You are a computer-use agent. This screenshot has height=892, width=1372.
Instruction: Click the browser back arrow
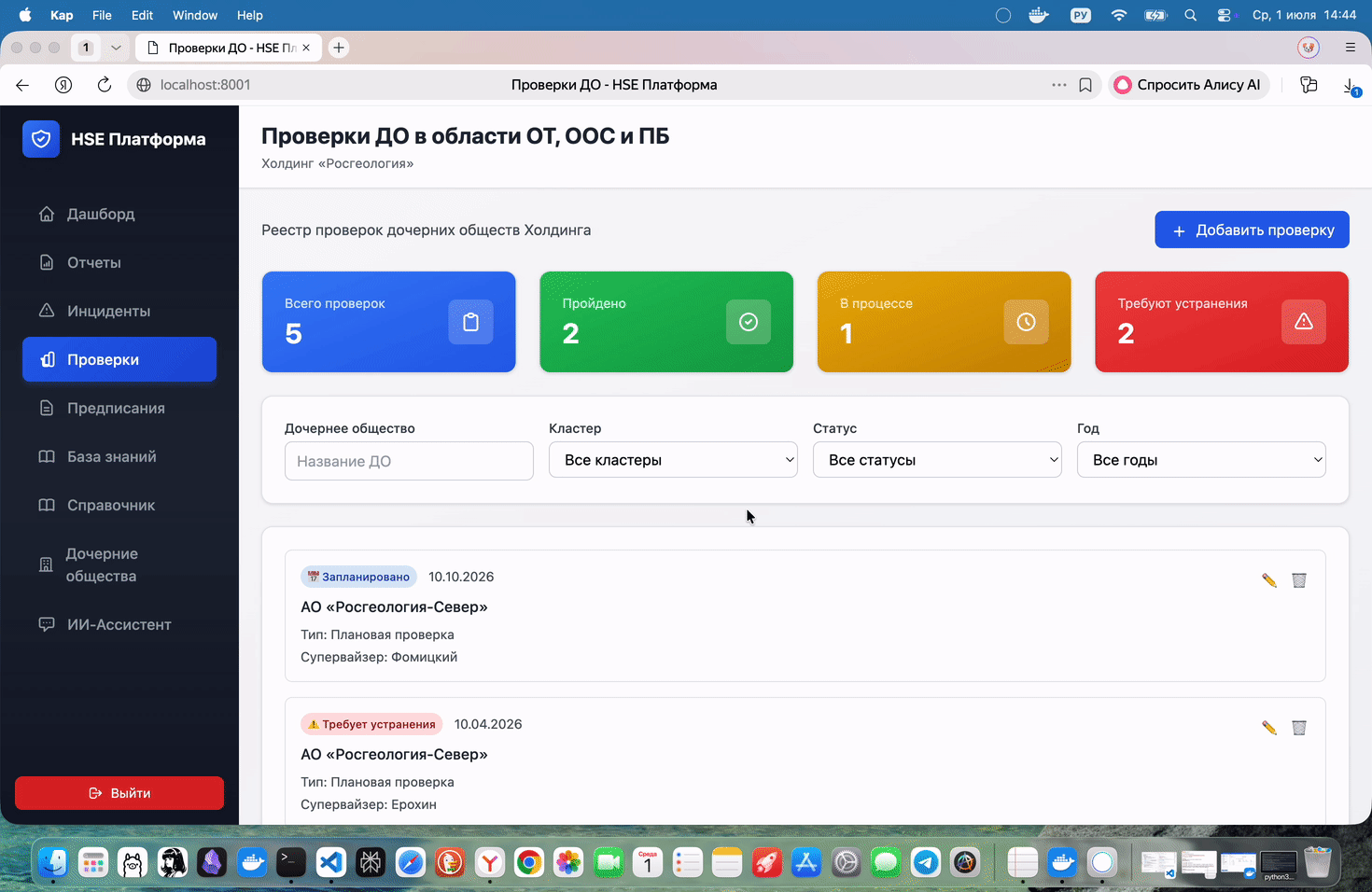click(22, 85)
